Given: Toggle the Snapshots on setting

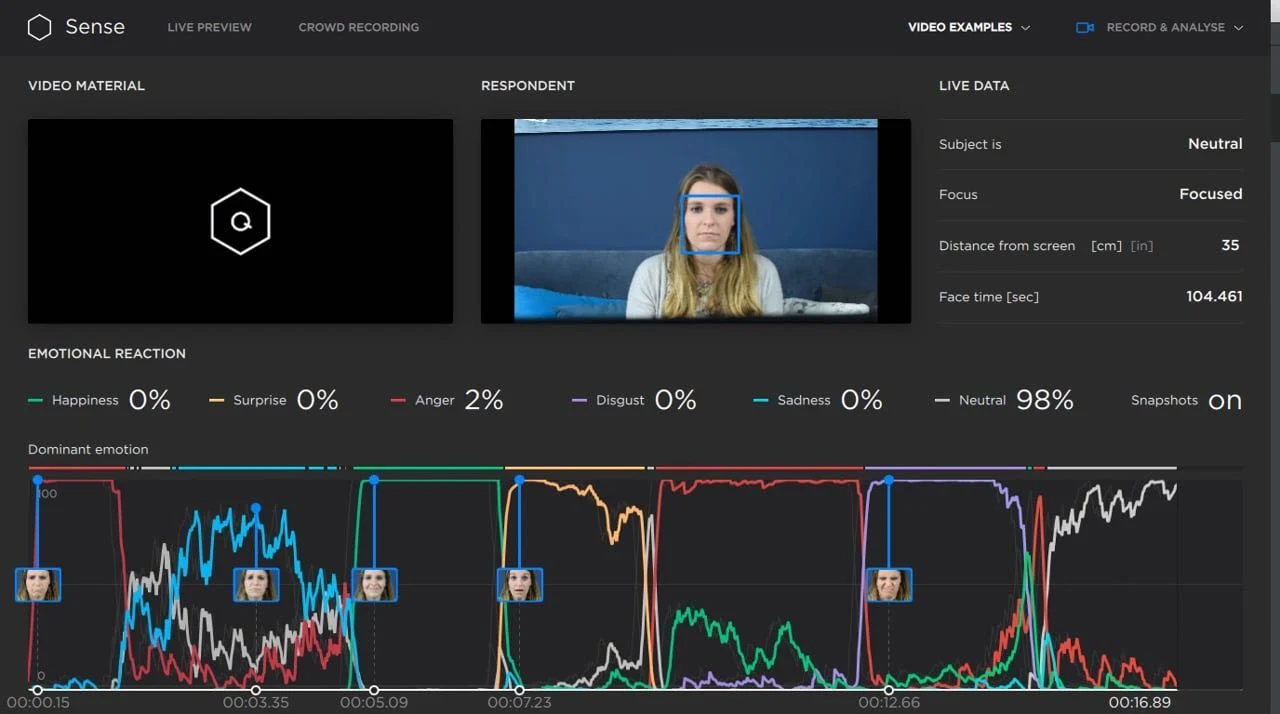Looking at the screenshot, I should (1225, 401).
